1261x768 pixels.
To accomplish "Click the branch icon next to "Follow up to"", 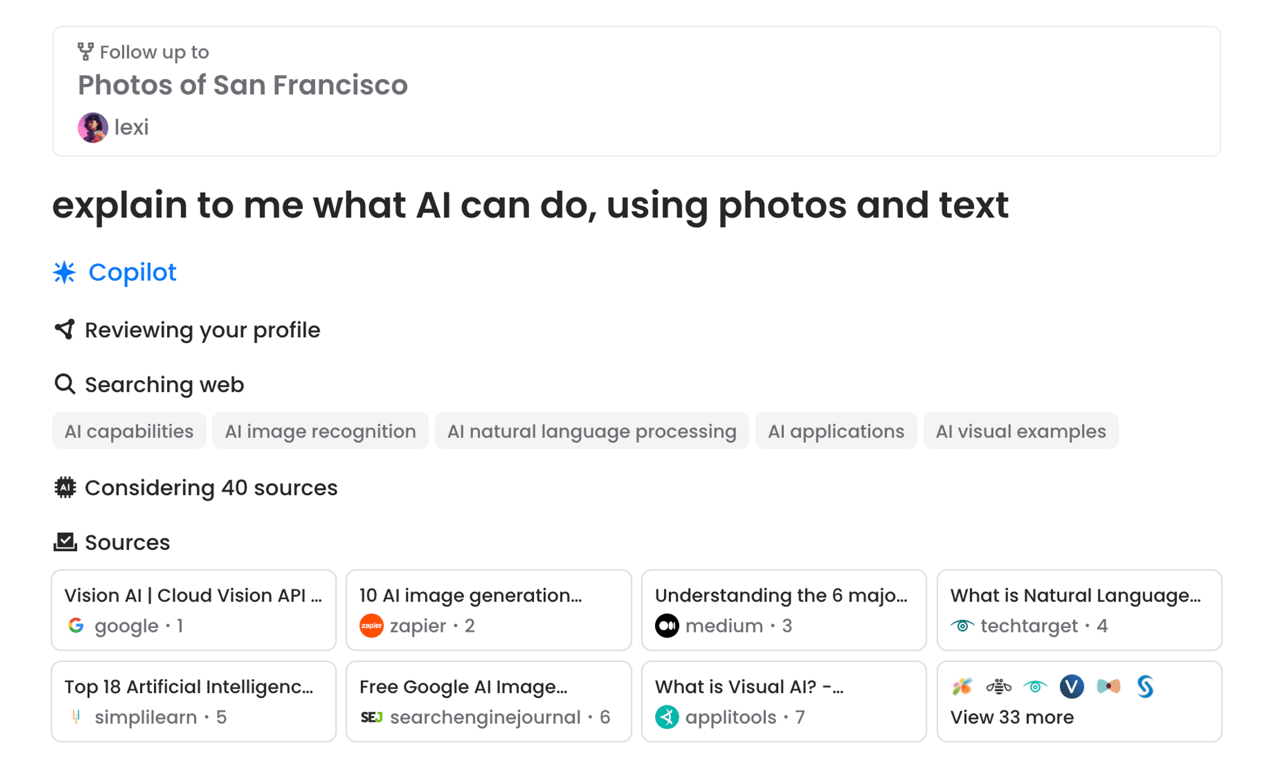I will pyautogui.click(x=85, y=49).
